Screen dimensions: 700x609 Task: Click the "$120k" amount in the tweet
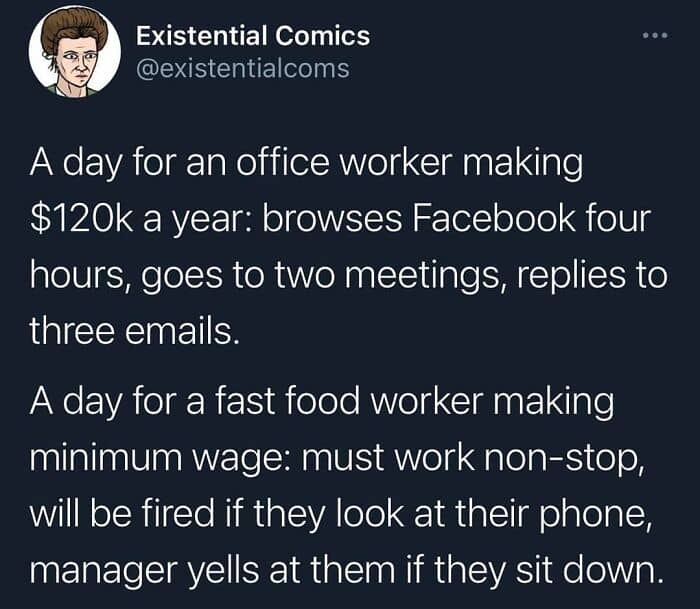(82, 220)
